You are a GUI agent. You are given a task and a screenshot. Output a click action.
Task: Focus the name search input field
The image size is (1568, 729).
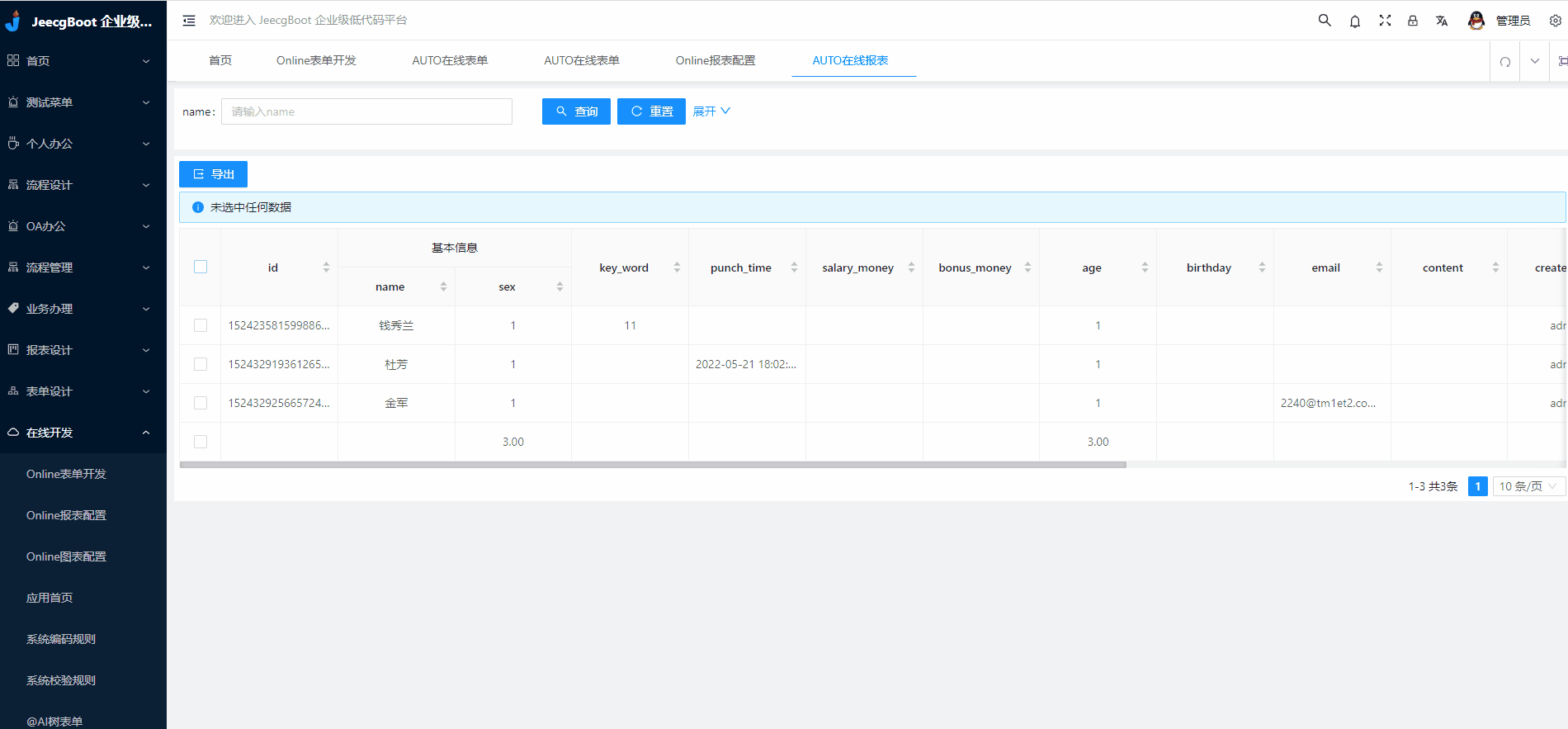click(366, 111)
